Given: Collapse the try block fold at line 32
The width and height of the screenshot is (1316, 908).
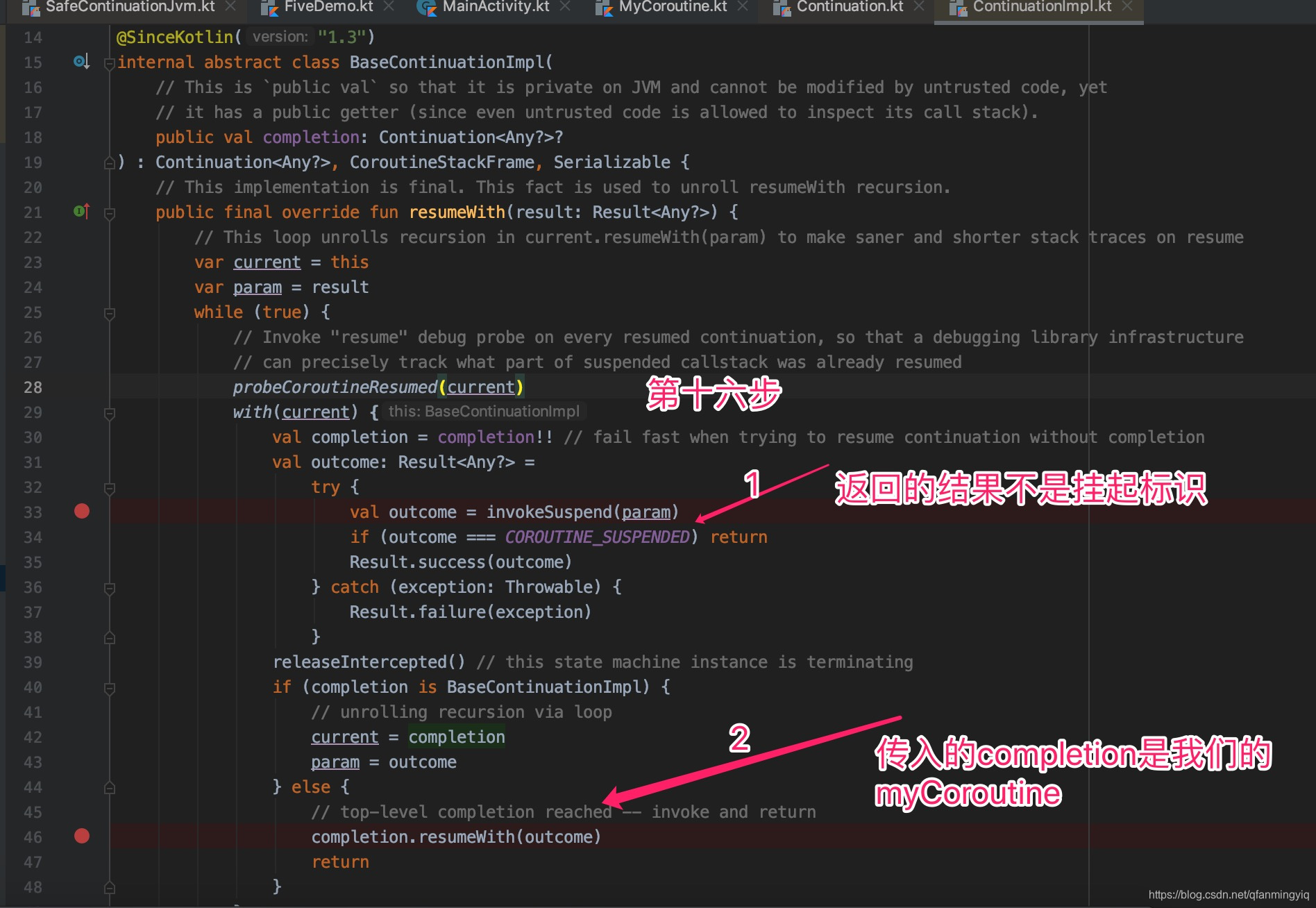Looking at the screenshot, I should click(x=109, y=489).
